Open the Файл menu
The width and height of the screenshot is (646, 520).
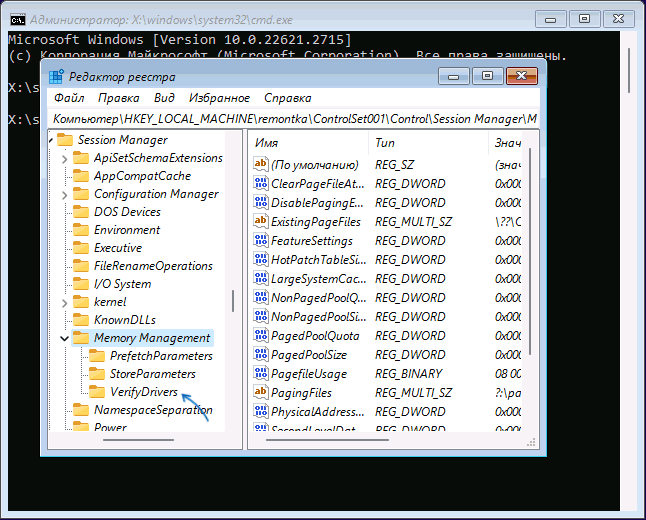click(69, 98)
